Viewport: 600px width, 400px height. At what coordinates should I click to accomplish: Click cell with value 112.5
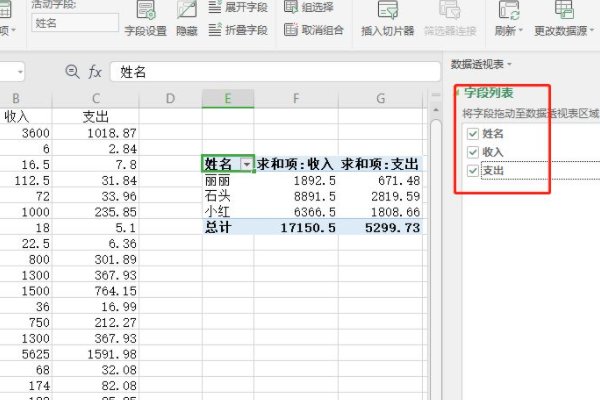click(26, 180)
